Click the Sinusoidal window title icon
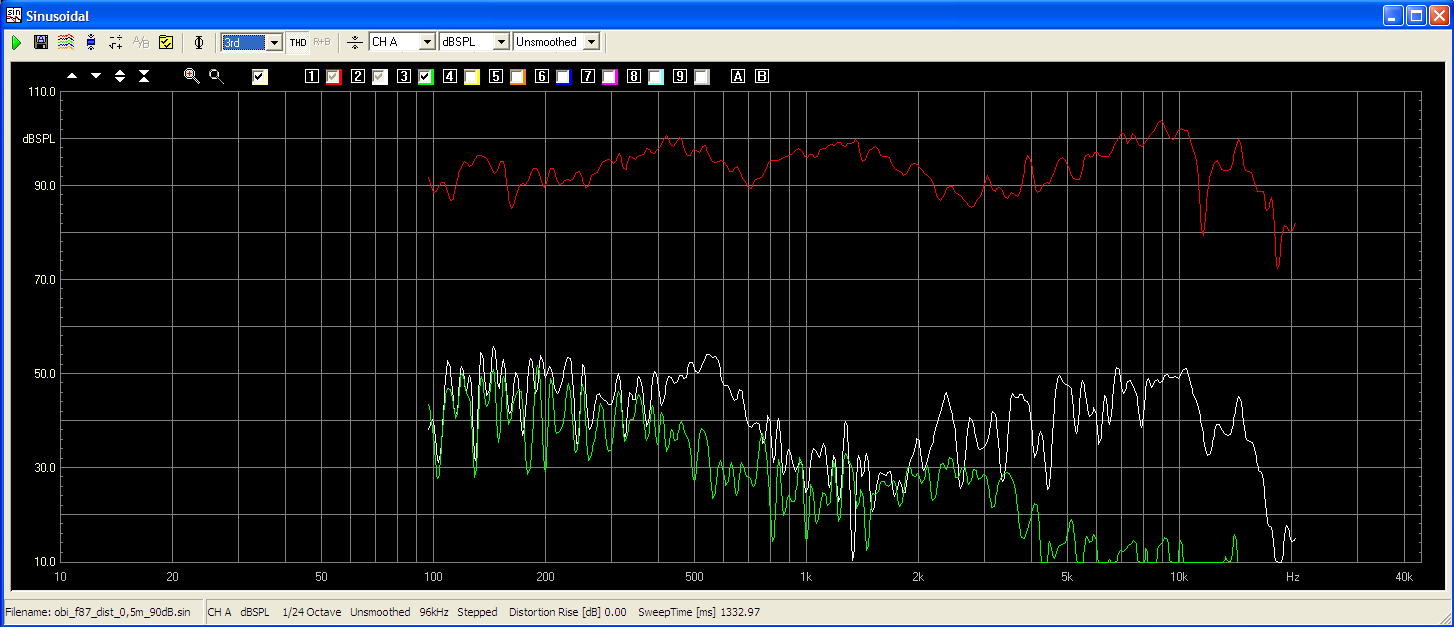This screenshot has width=1454, height=627. click(x=13, y=15)
